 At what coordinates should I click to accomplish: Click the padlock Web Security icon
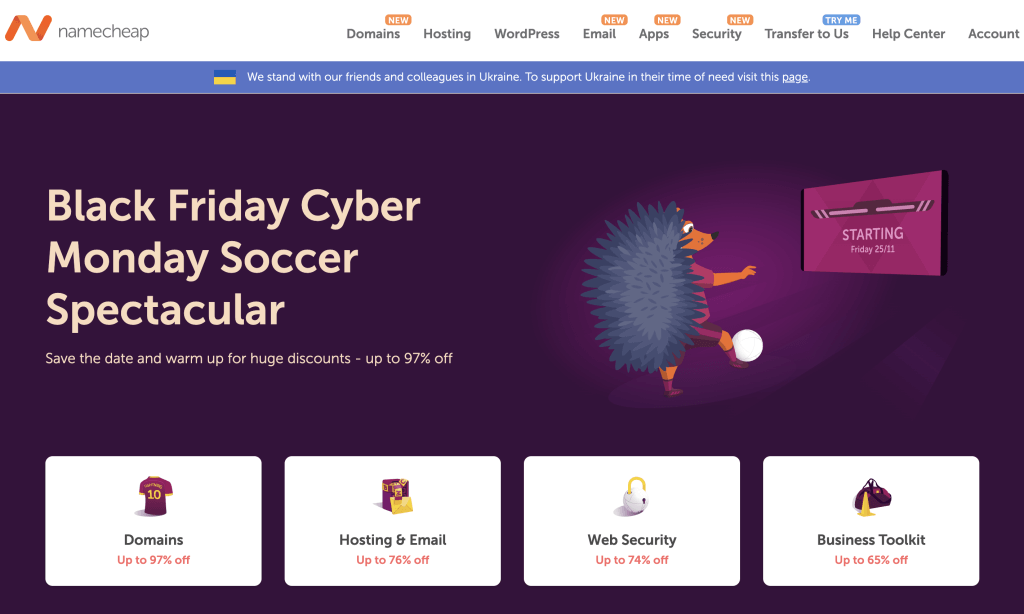[632, 496]
